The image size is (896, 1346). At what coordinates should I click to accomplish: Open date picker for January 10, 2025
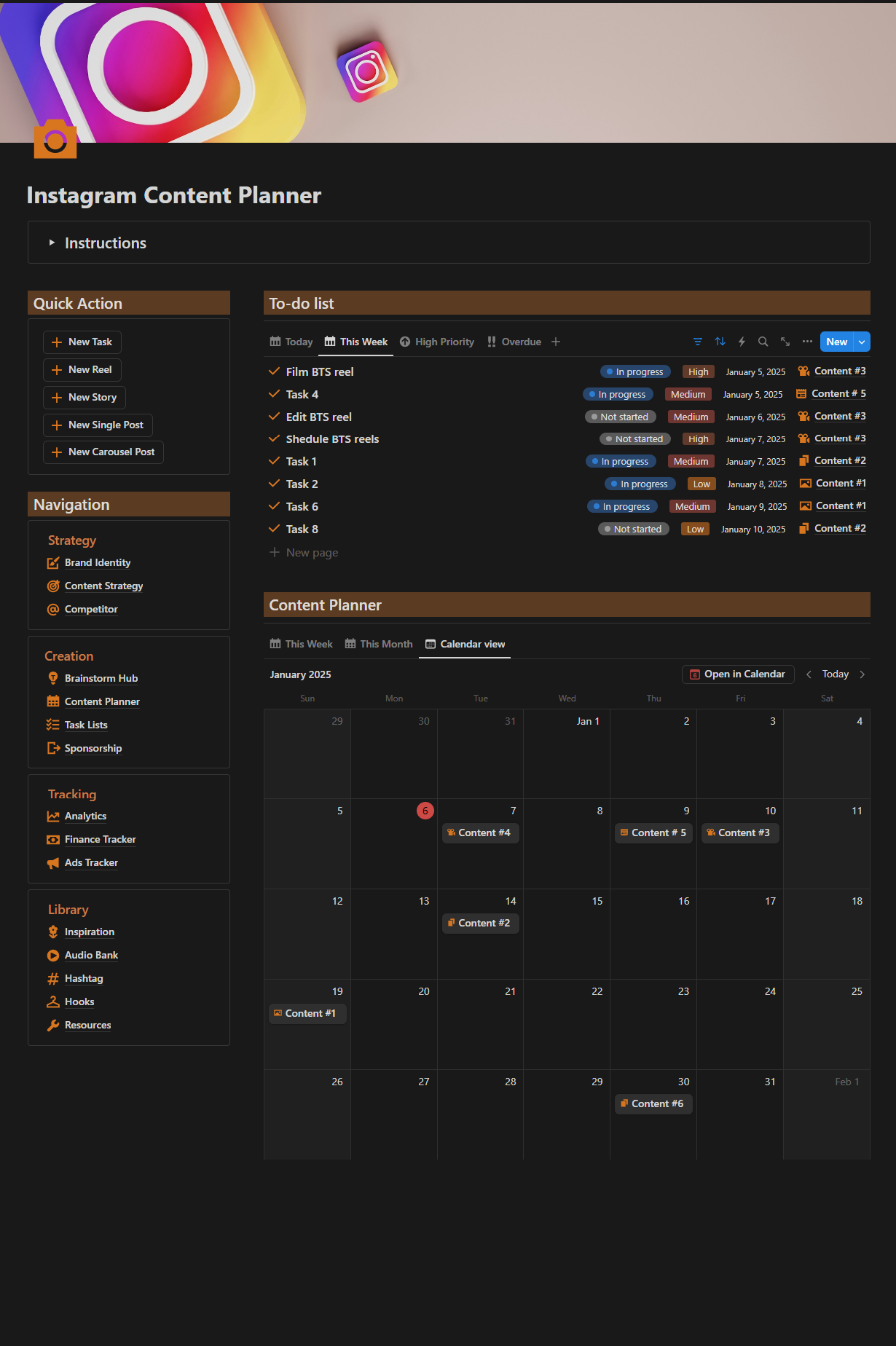[753, 530]
